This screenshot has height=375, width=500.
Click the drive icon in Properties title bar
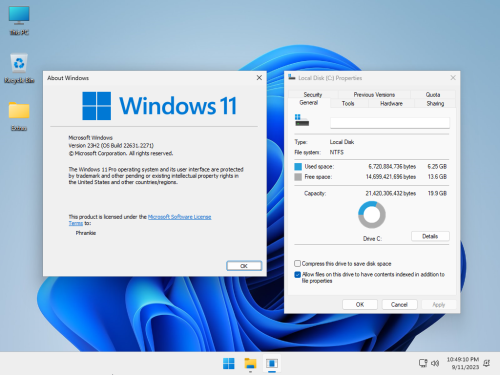pyautogui.click(x=292, y=78)
